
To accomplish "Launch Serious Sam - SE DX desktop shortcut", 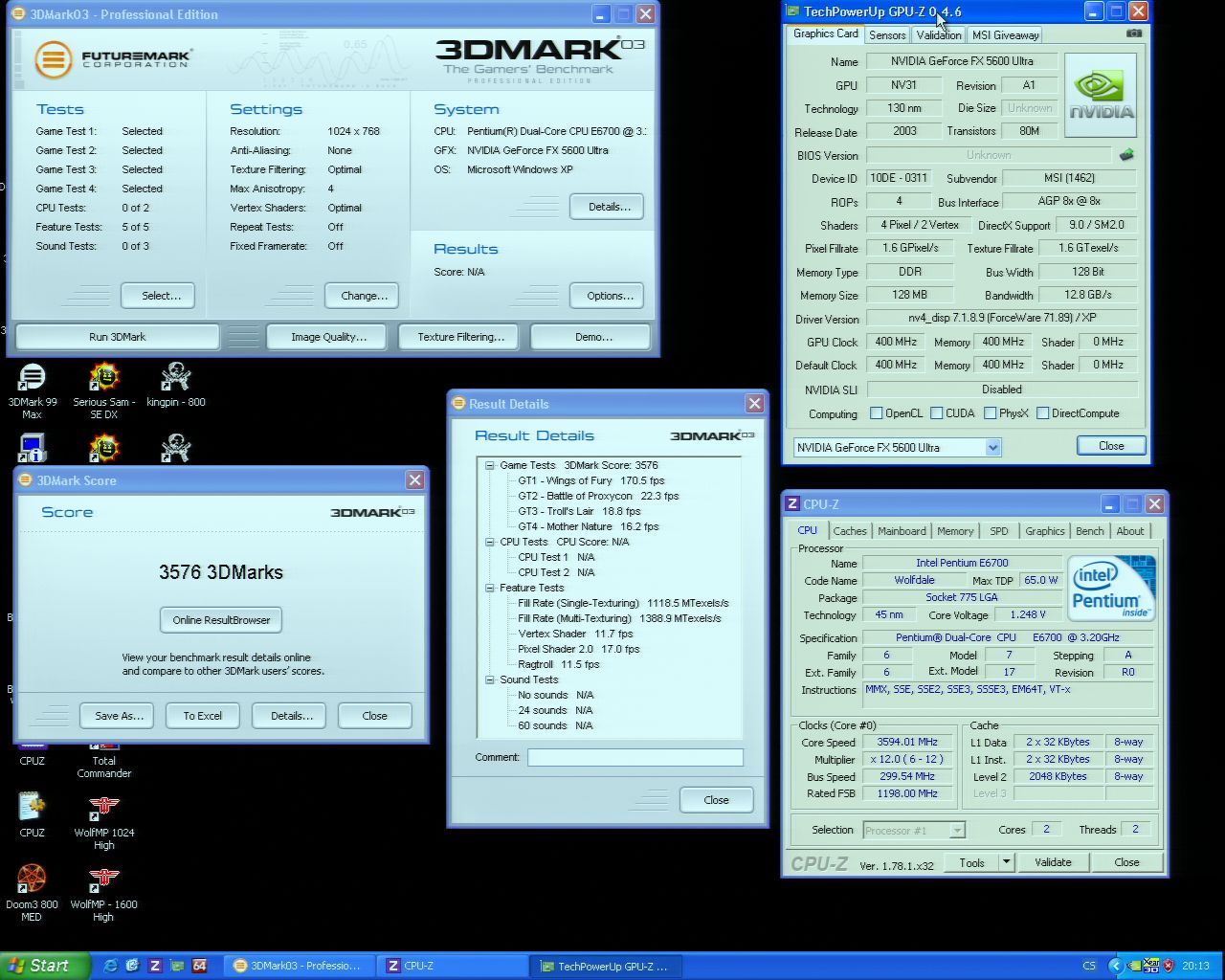I will point(103,390).
